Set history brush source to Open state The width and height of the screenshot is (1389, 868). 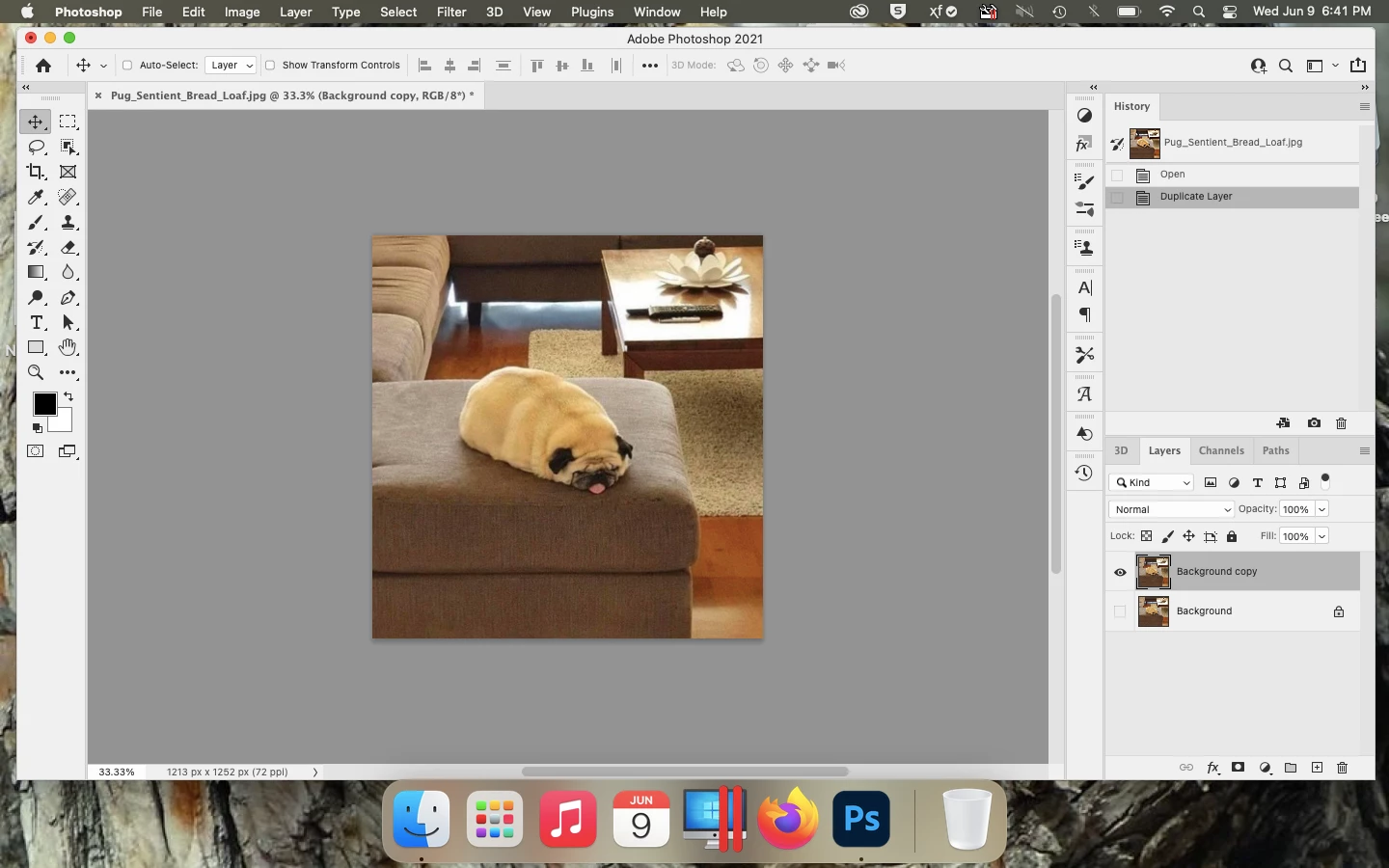[x=1117, y=175]
